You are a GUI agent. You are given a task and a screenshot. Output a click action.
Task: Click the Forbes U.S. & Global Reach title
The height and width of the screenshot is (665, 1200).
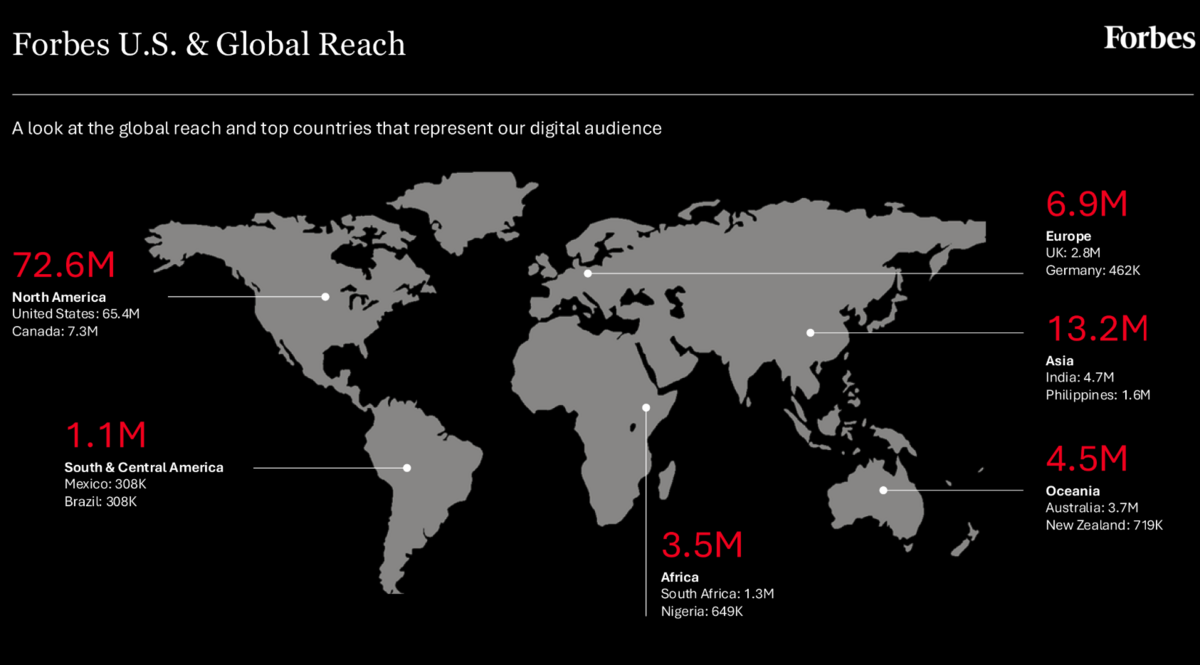tap(208, 44)
